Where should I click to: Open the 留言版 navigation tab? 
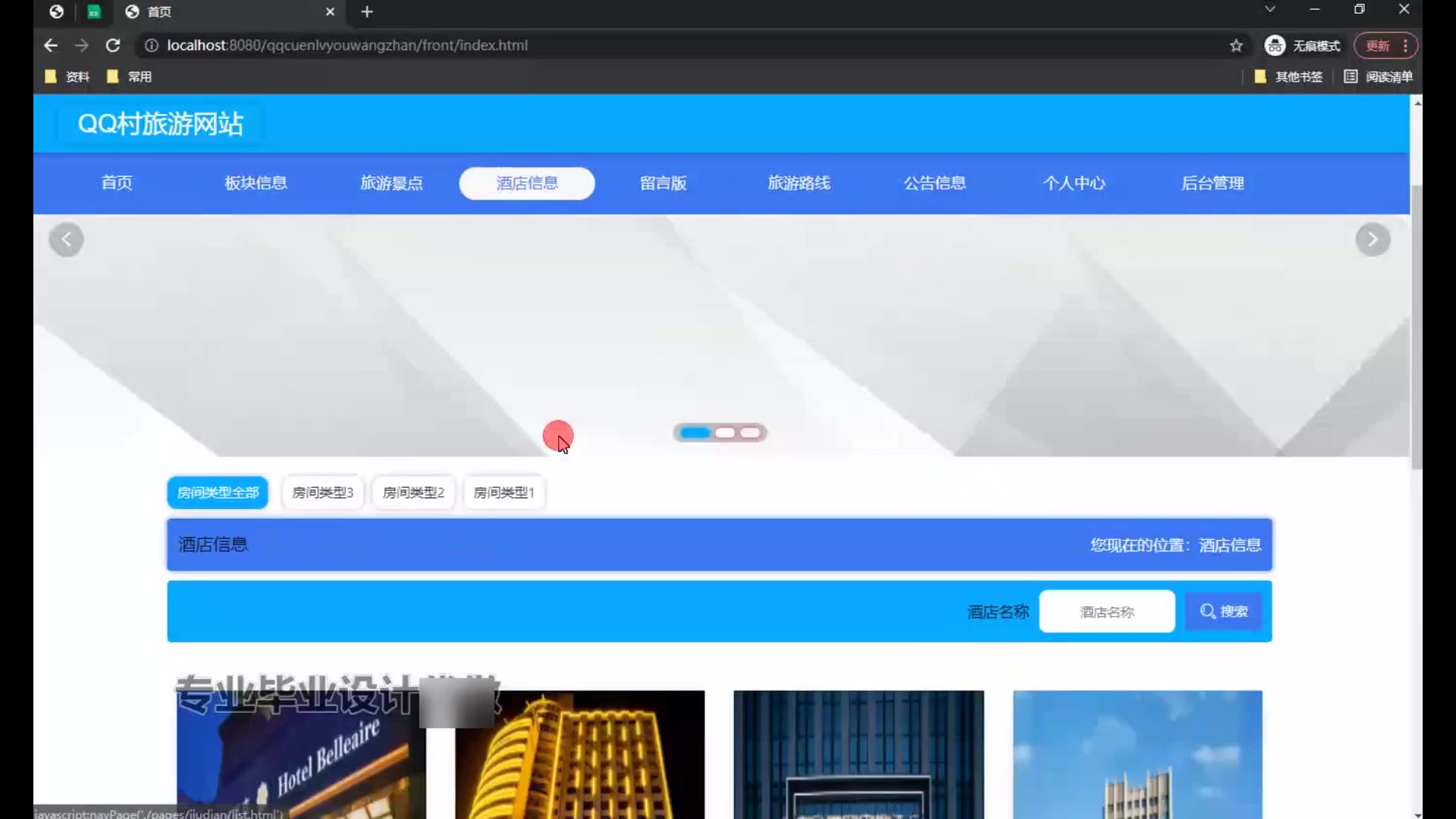(x=663, y=183)
